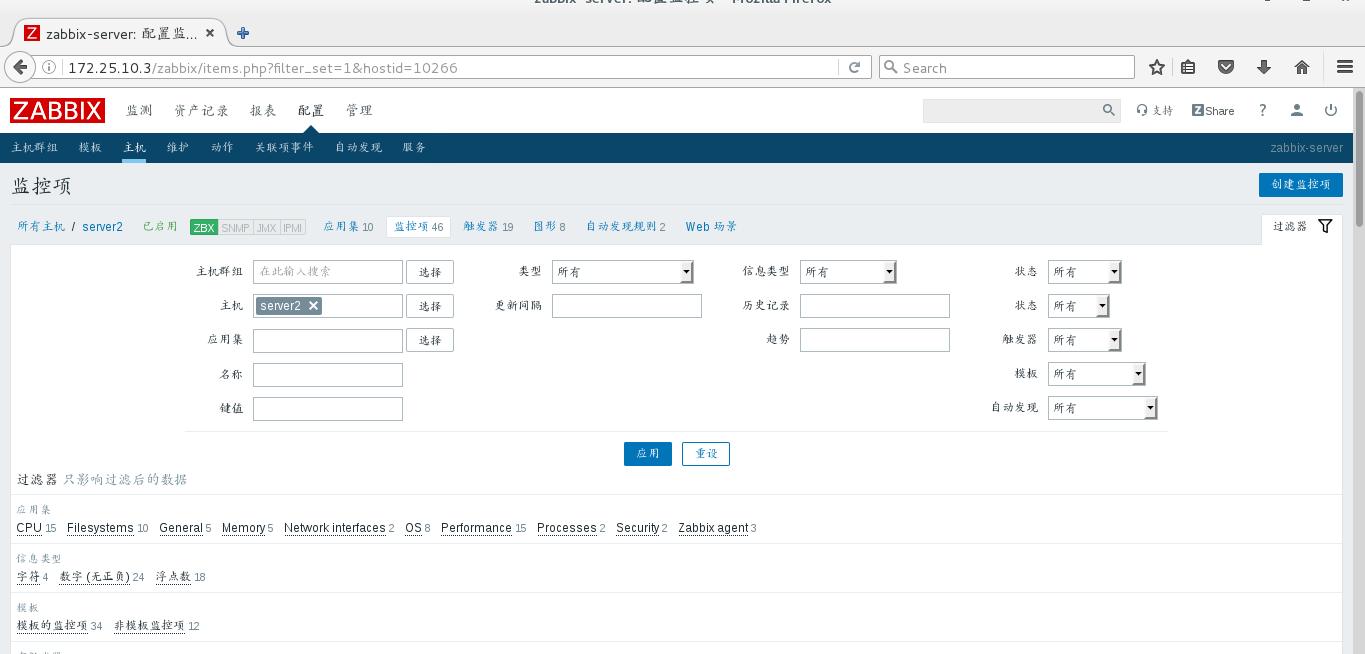Click the Firefox Search box
This screenshot has width=1365, height=654.
(x=1007, y=67)
